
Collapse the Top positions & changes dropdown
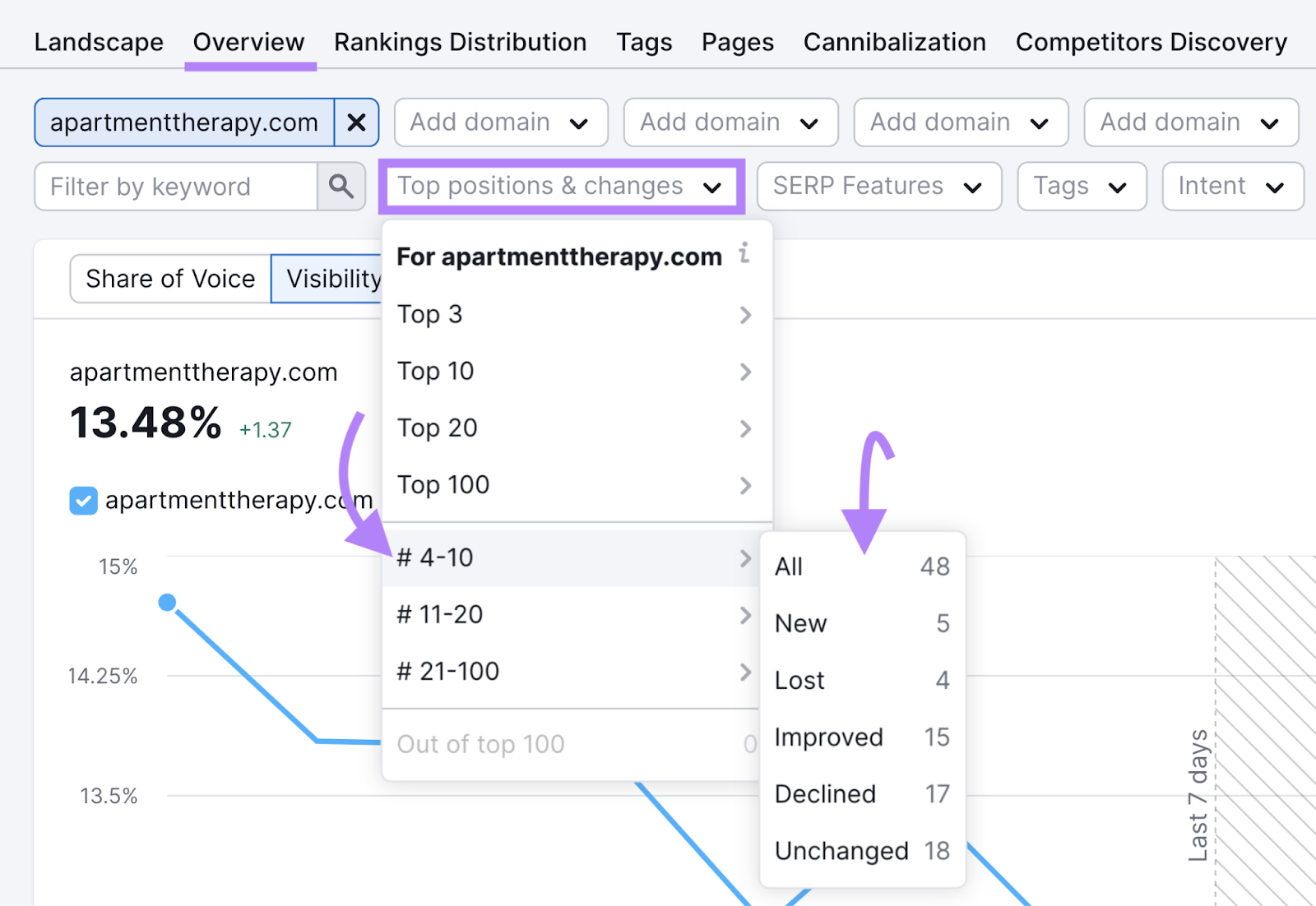[562, 187]
